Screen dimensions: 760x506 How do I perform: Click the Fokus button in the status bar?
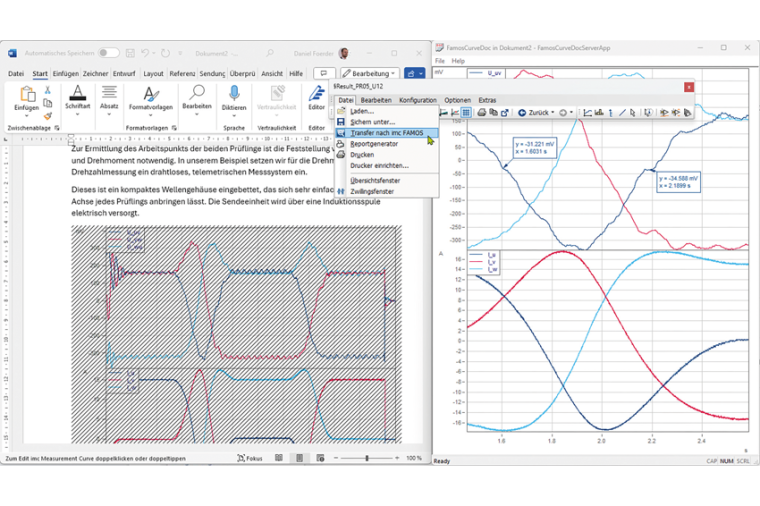(250, 458)
